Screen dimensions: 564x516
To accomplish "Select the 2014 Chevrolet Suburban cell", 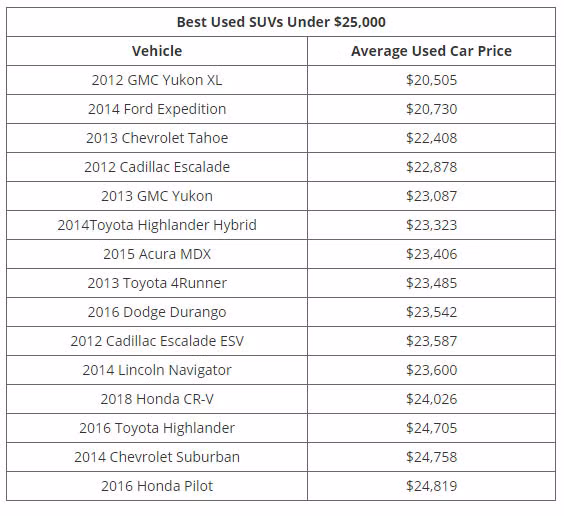I will click(157, 457).
